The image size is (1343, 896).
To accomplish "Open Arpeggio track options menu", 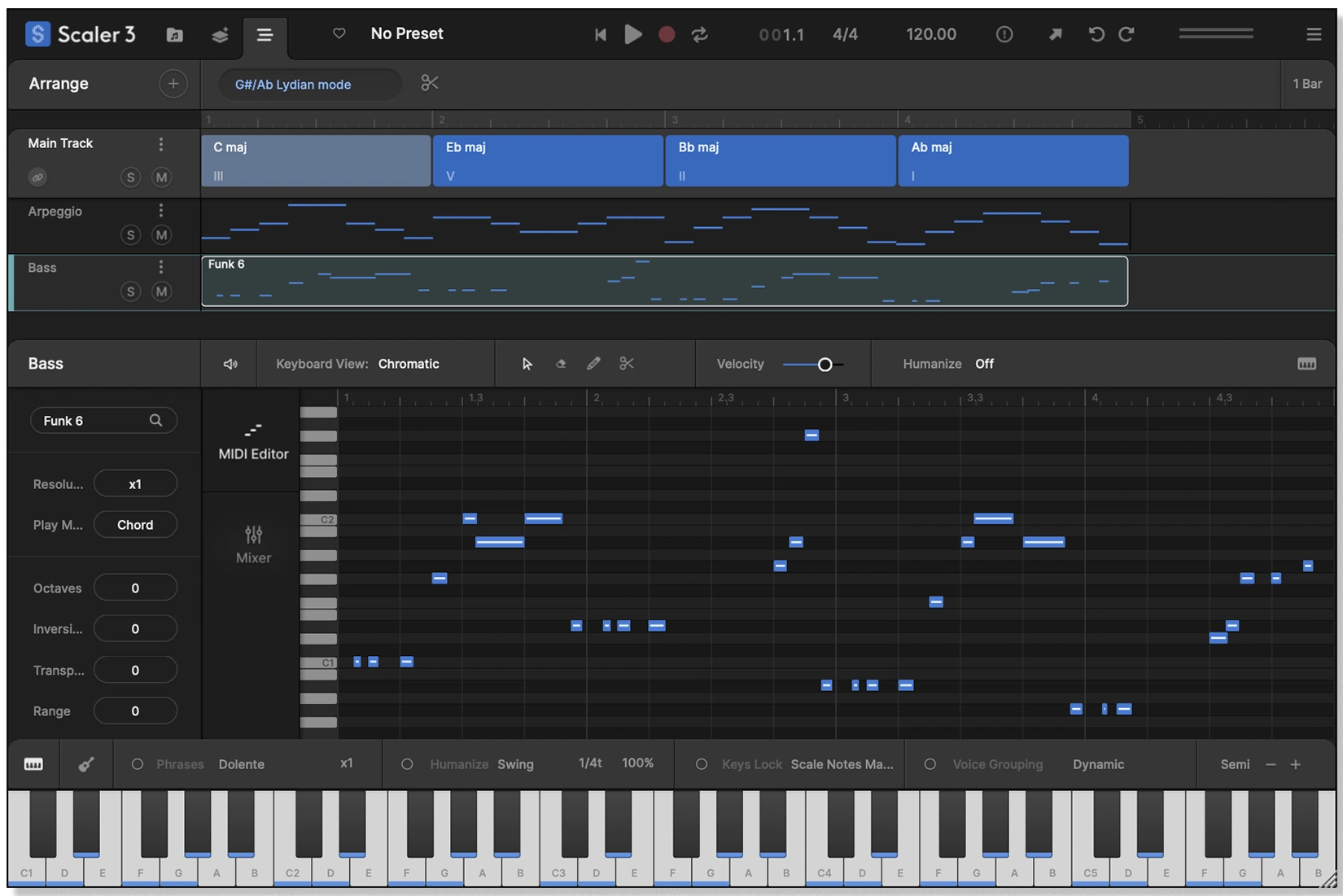I will (x=161, y=211).
